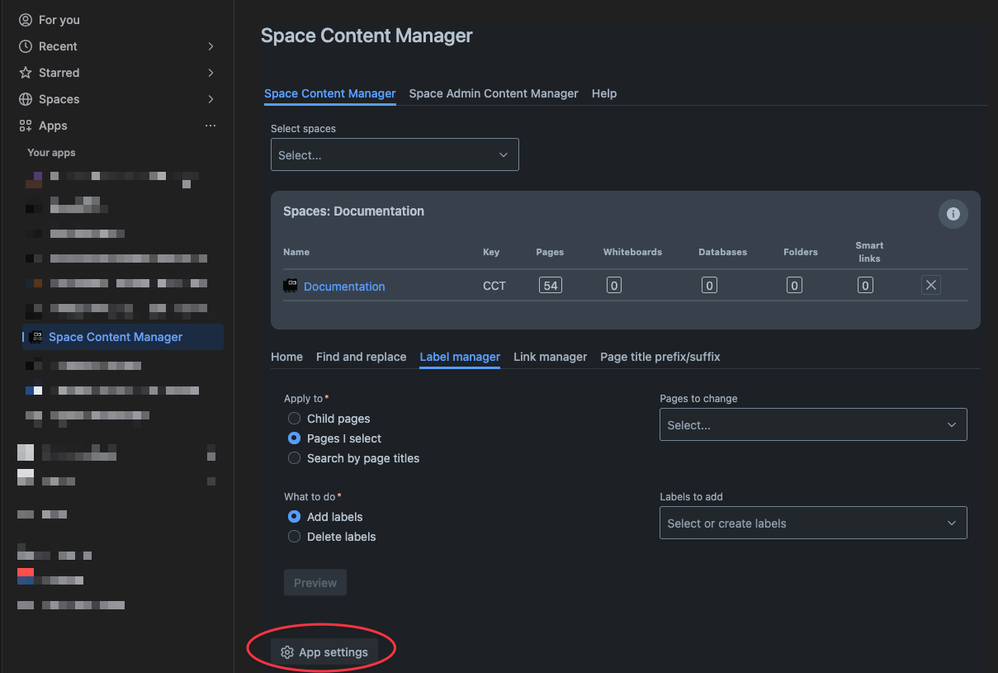
Task: Select the Child pages radio button
Action: (x=294, y=419)
